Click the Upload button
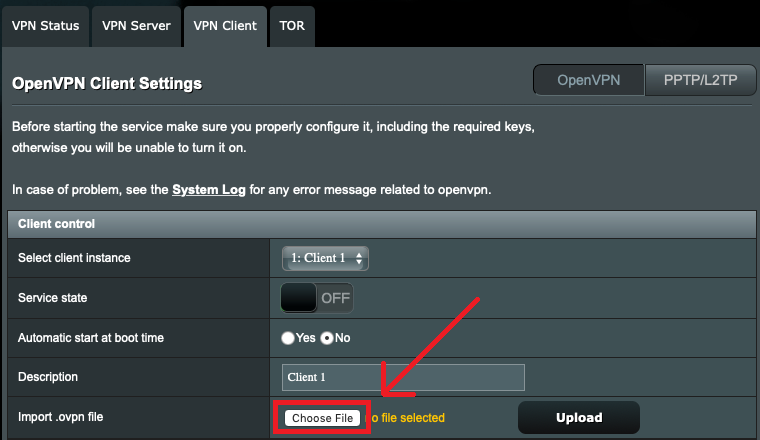 (x=578, y=417)
